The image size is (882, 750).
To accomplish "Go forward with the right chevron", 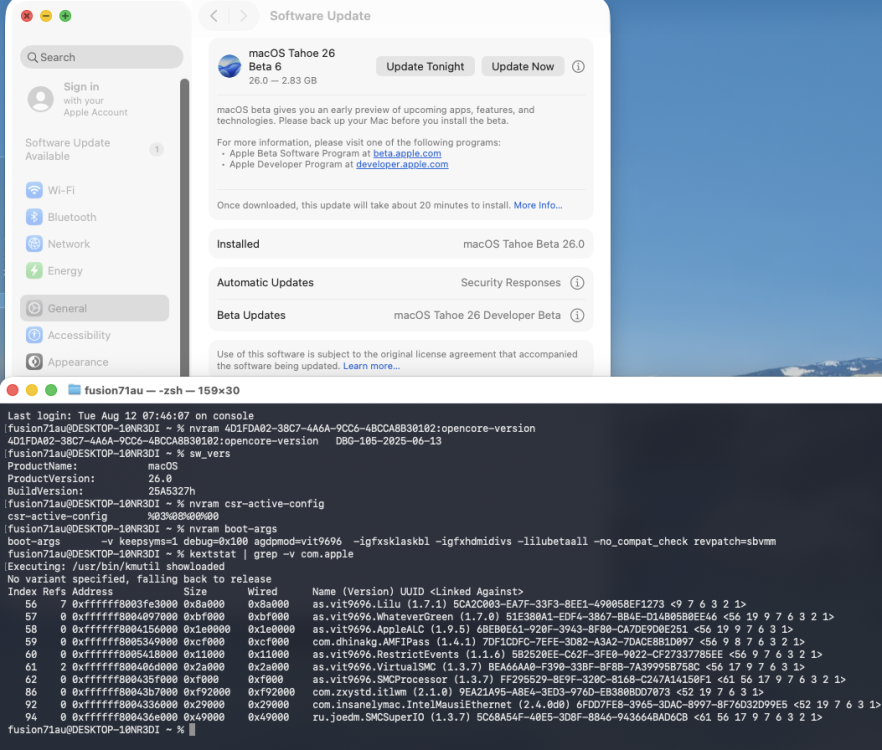I will tap(243, 16).
